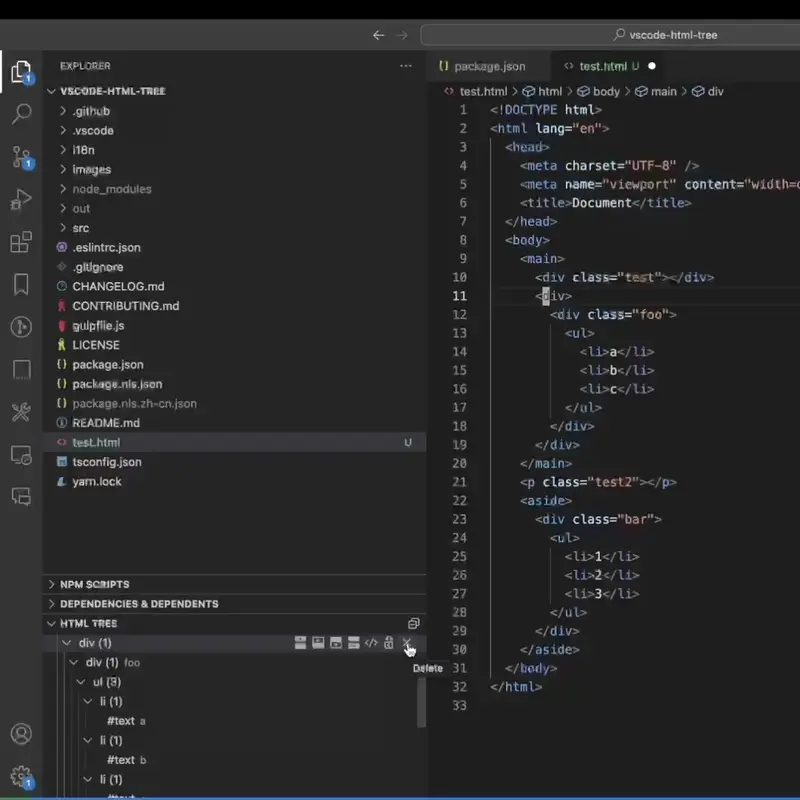Expand the .github folder
800x800 pixels.
click(x=63, y=111)
